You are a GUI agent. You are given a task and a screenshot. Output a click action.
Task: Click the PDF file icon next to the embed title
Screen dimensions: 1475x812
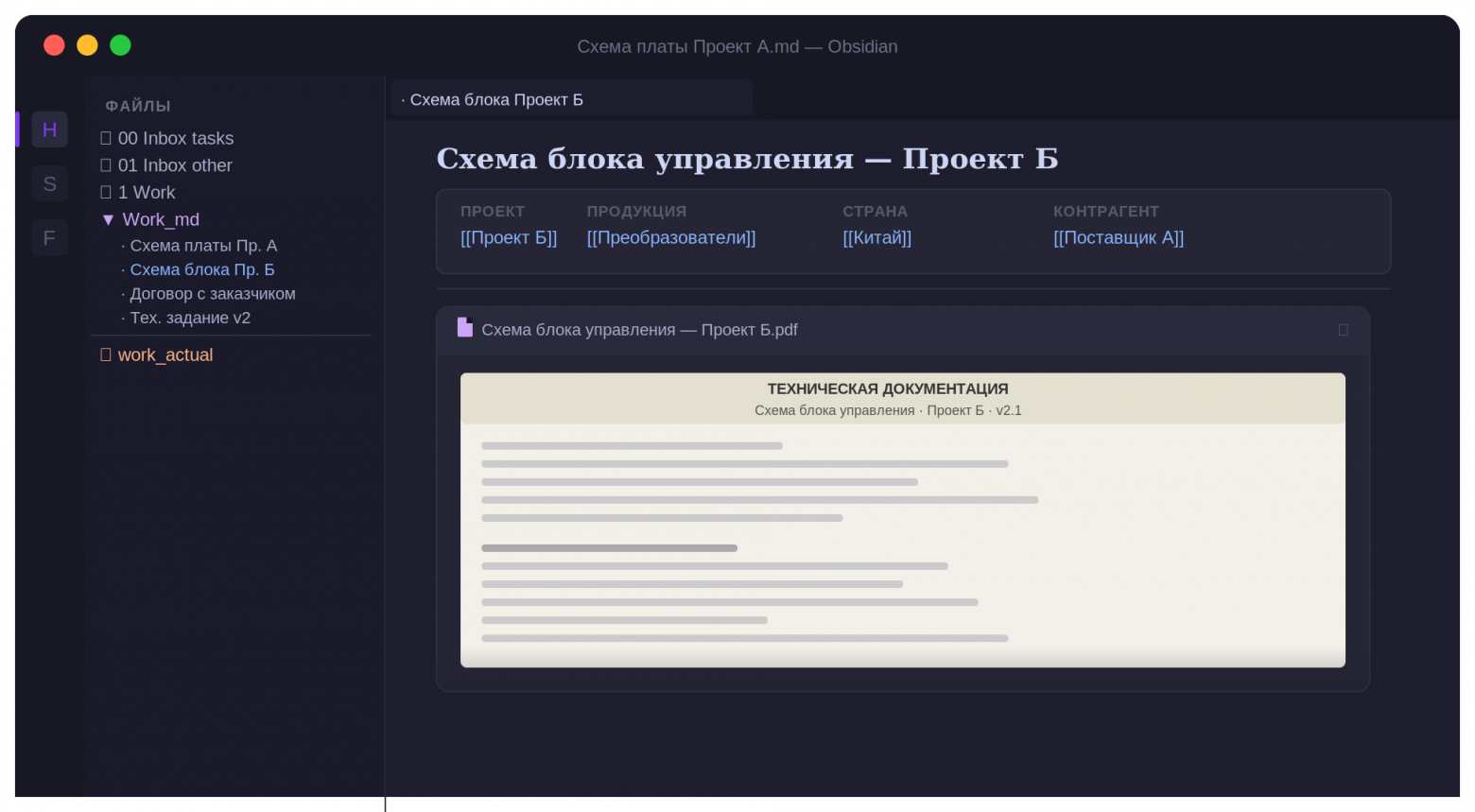tap(464, 328)
